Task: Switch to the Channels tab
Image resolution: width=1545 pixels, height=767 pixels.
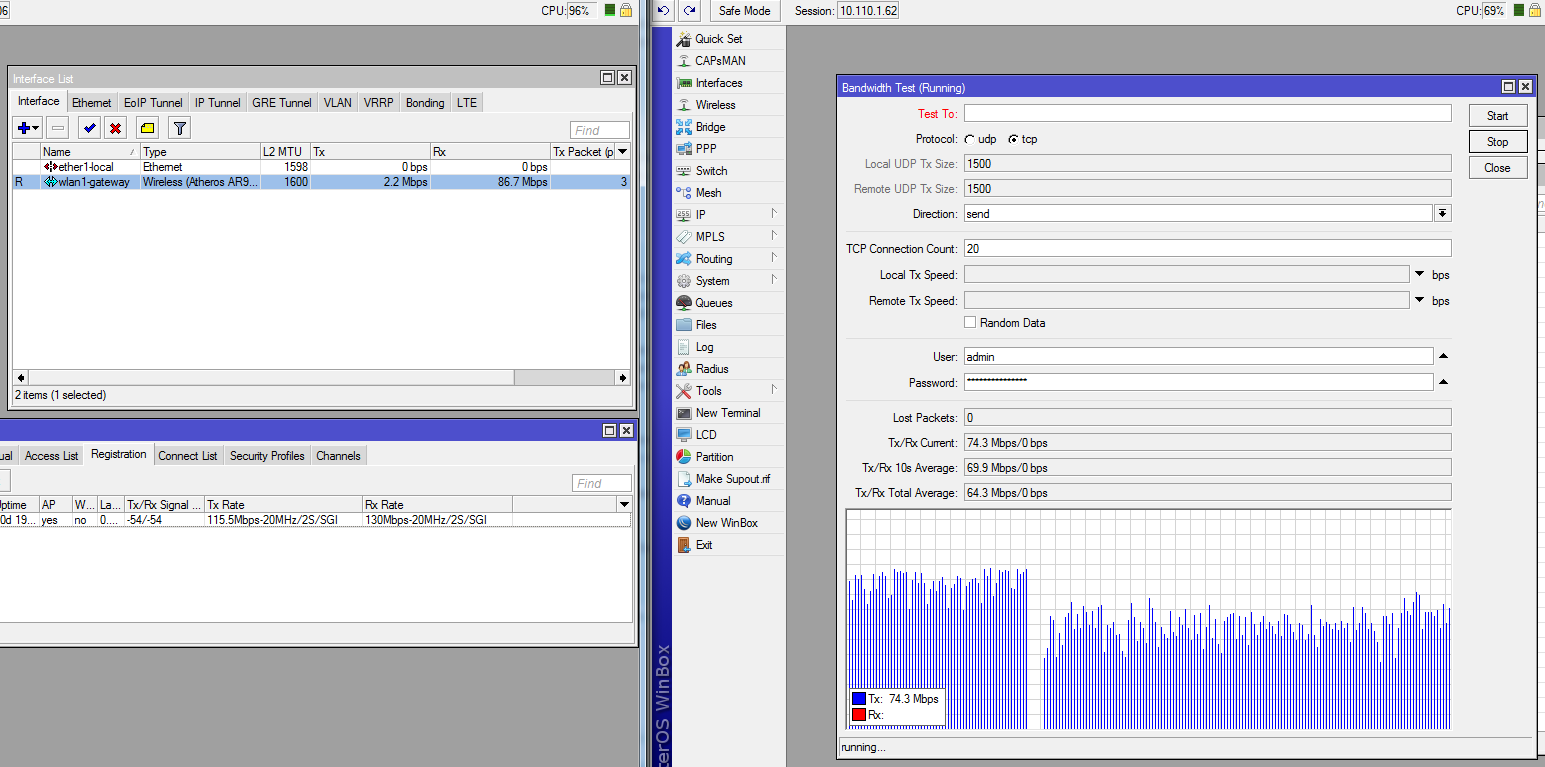Action: pyautogui.click(x=338, y=456)
